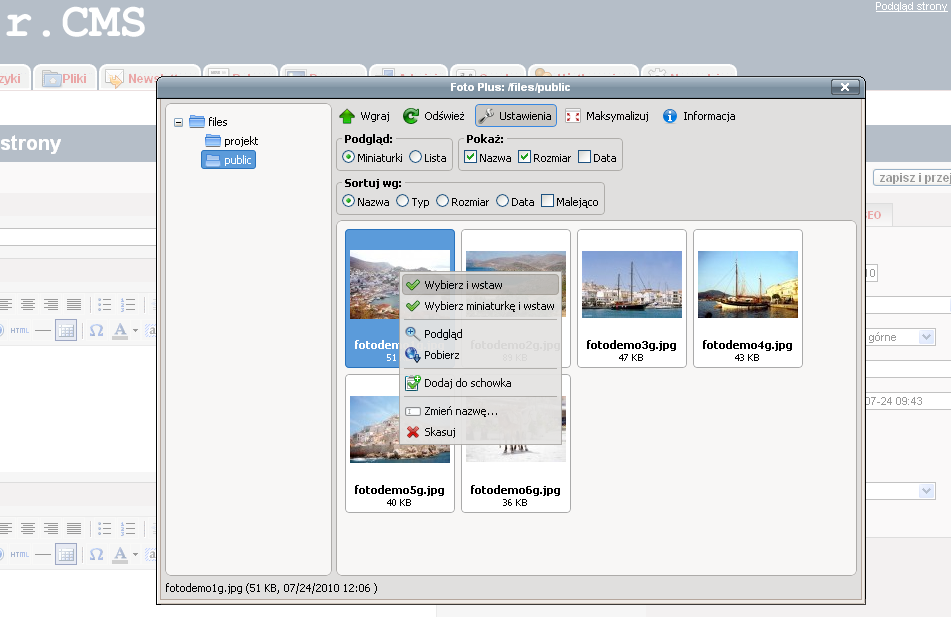Viewport: 951px width, 617px height.
Task: Sort by Typ radio button
Action: point(403,201)
